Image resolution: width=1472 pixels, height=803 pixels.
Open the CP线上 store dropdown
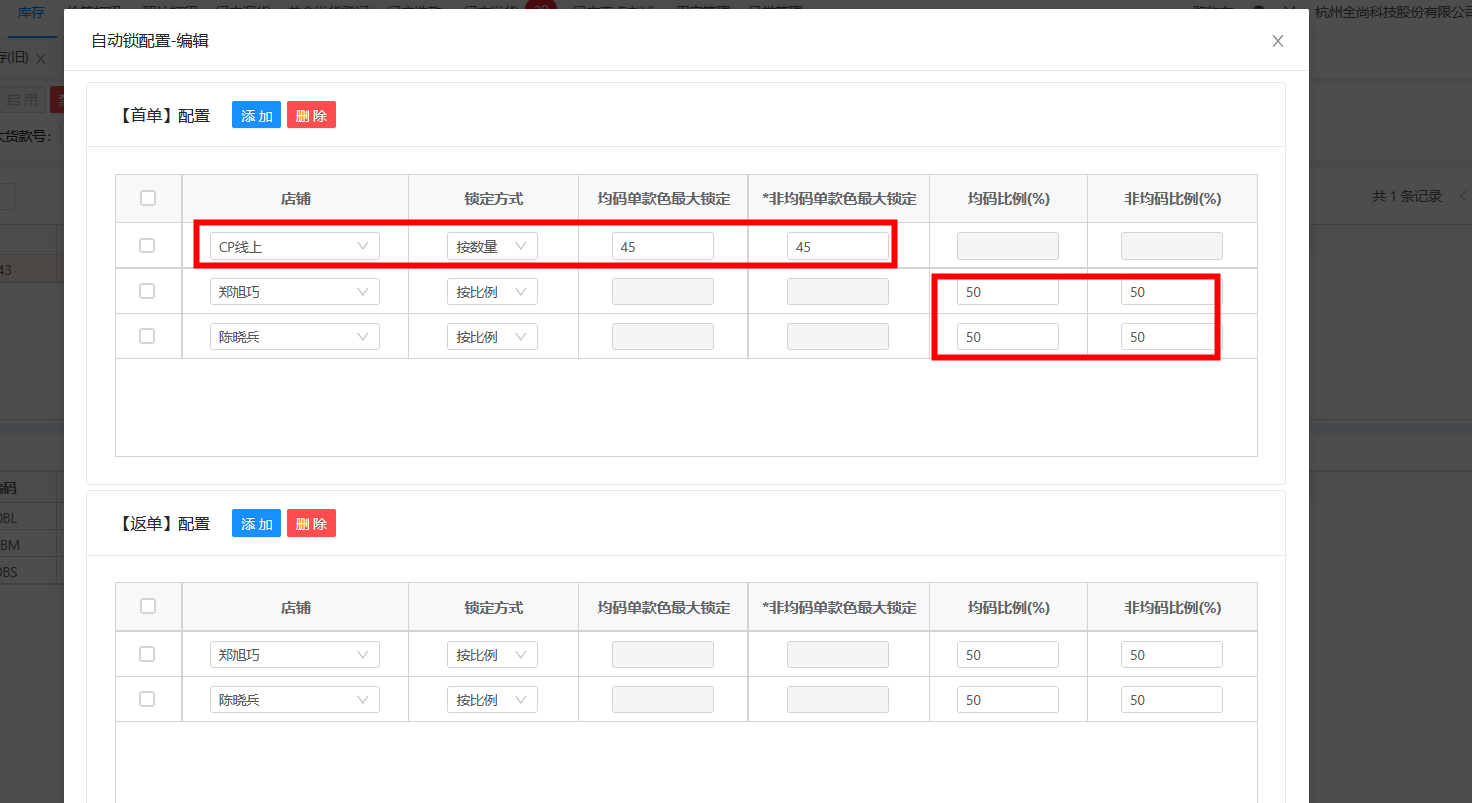click(x=294, y=247)
